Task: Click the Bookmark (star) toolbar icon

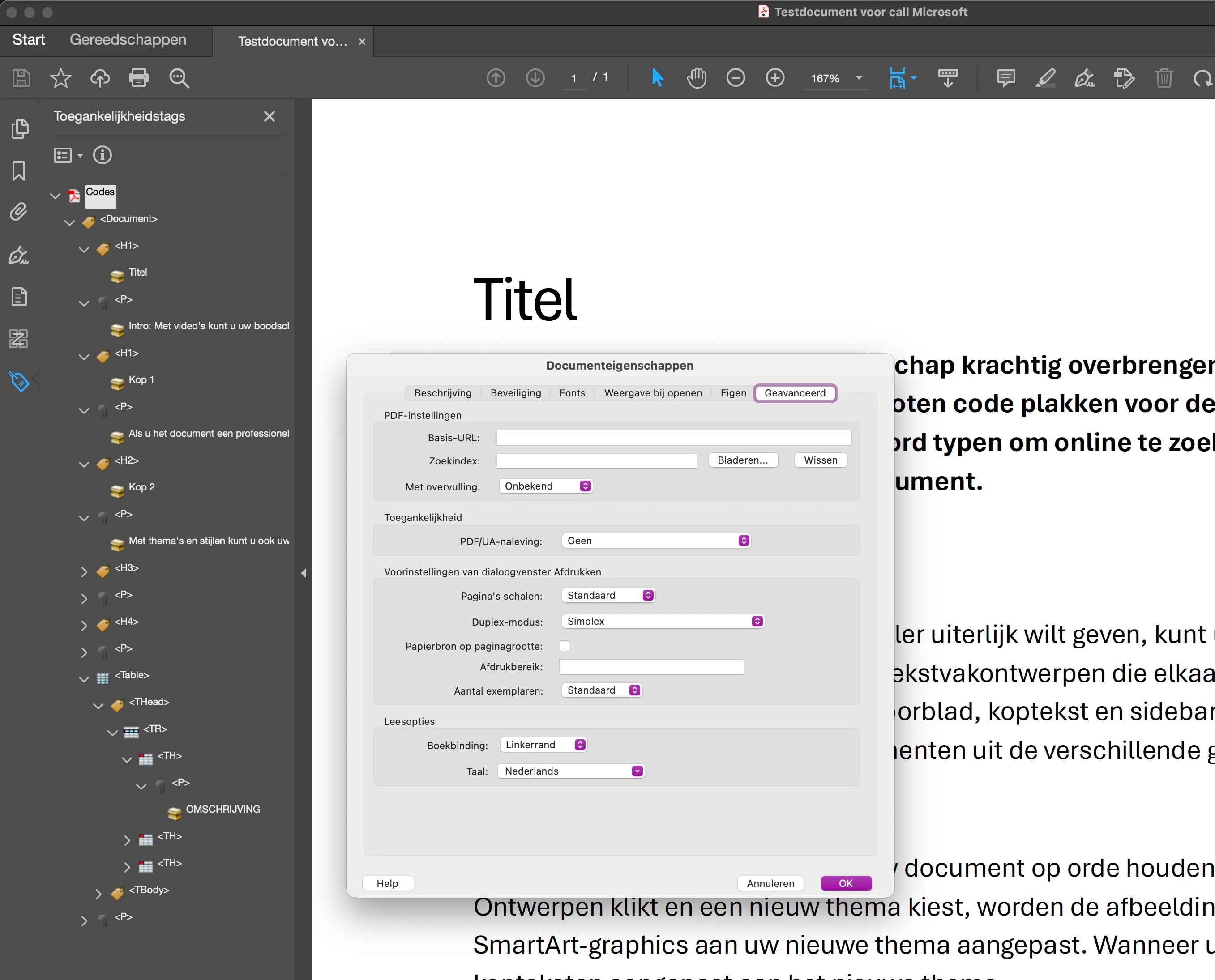Action: (x=60, y=77)
